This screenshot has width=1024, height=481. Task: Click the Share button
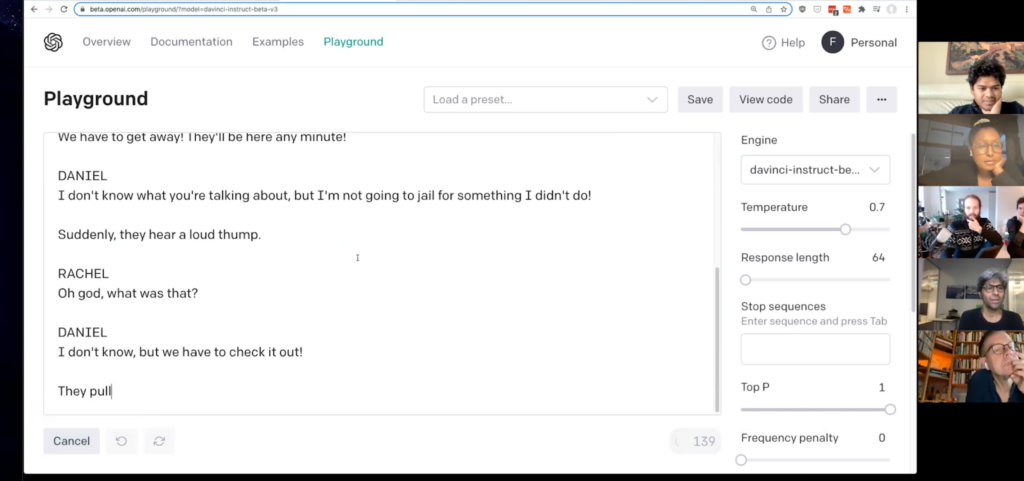pos(835,99)
